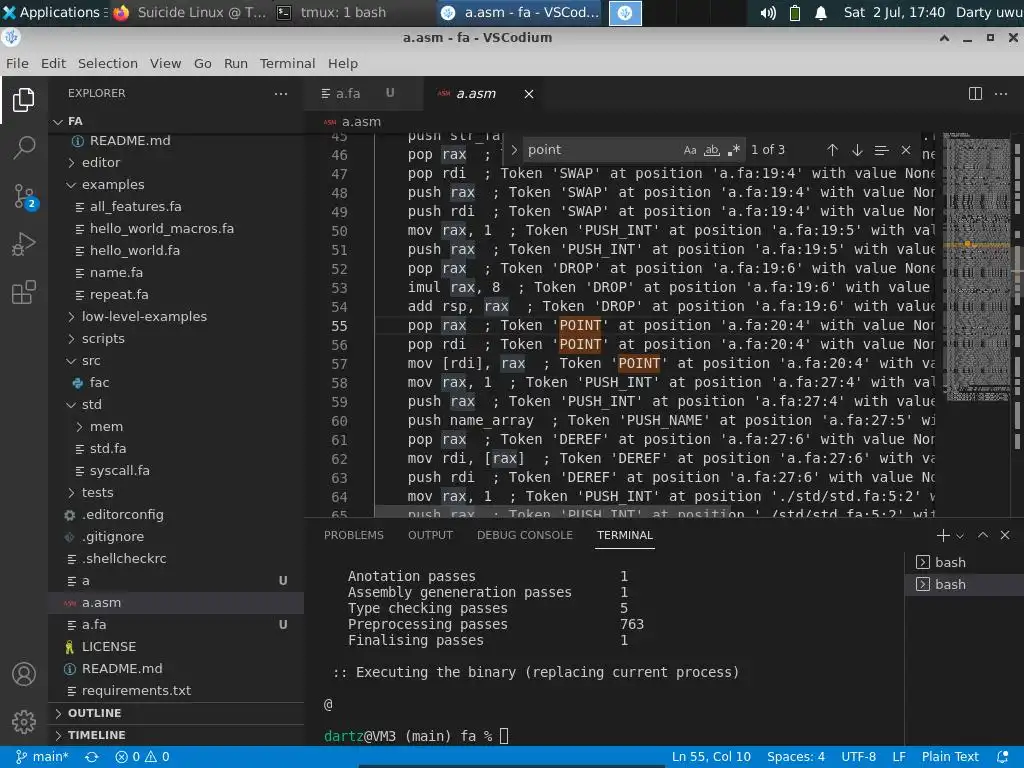Image resolution: width=1024 pixels, height=768 pixels.
Task: Click the editor minimap overview
Action: (976, 266)
